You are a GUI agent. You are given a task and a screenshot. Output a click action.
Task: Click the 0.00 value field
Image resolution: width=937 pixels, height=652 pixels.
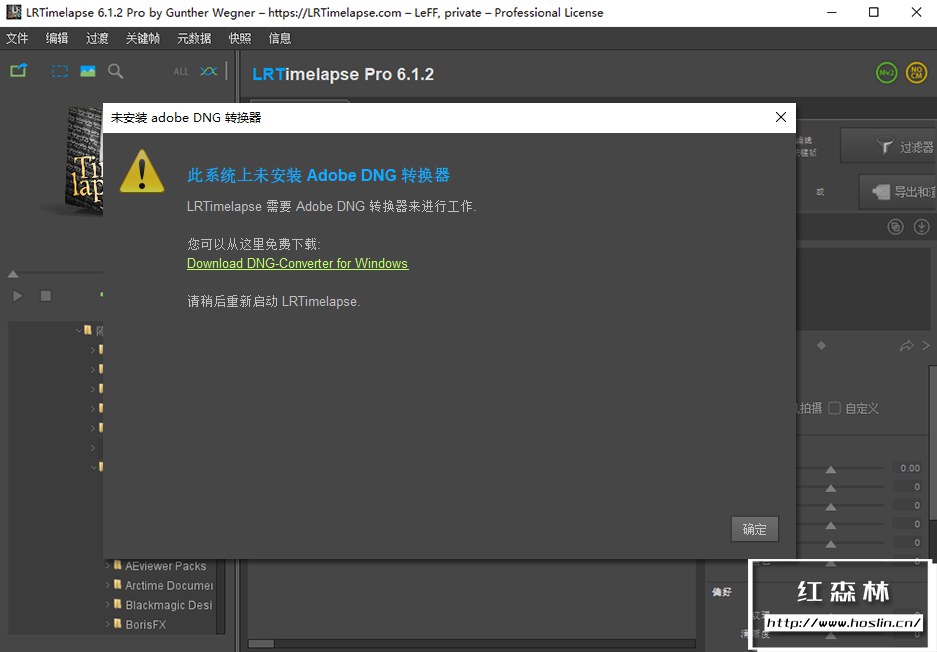pos(910,468)
